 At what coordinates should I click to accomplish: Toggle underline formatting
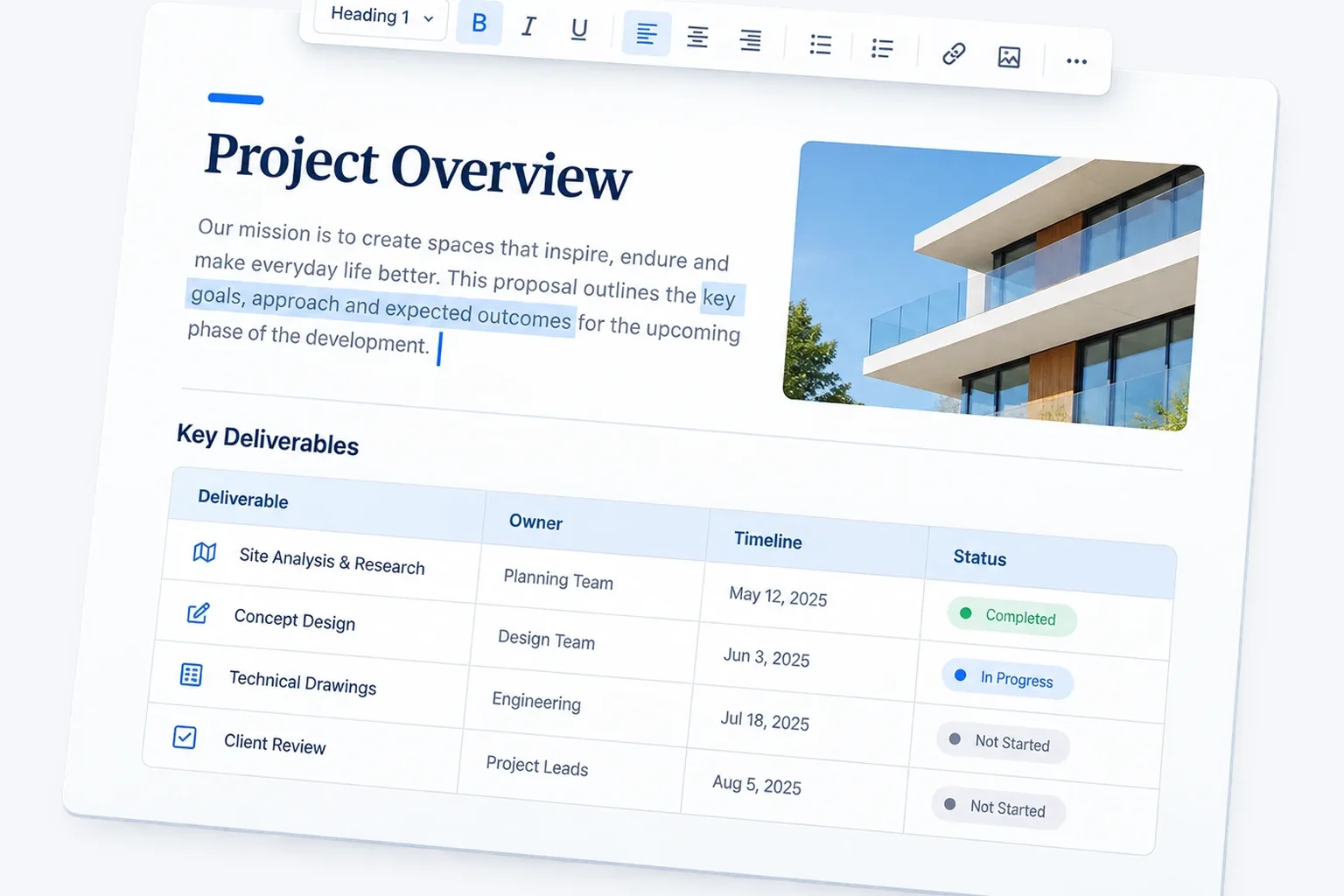pyautogui.click(x=578, y=30)
